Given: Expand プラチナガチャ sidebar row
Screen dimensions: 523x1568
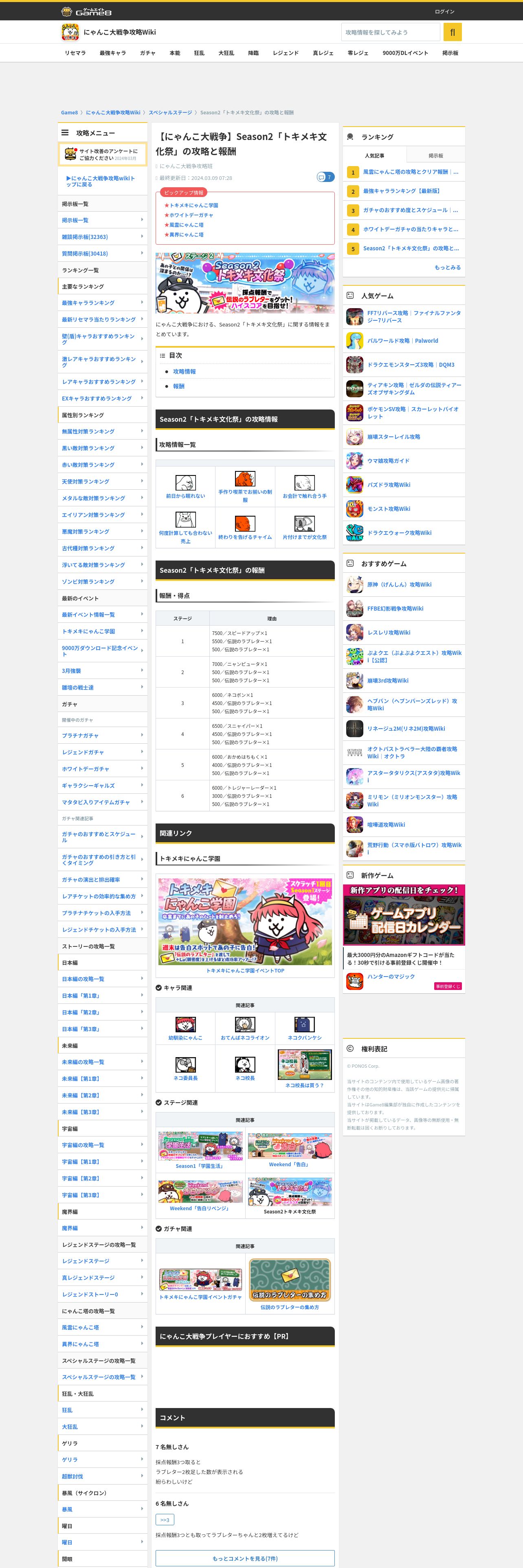Looking at the screenshot, I should click(x=102, y=735).
